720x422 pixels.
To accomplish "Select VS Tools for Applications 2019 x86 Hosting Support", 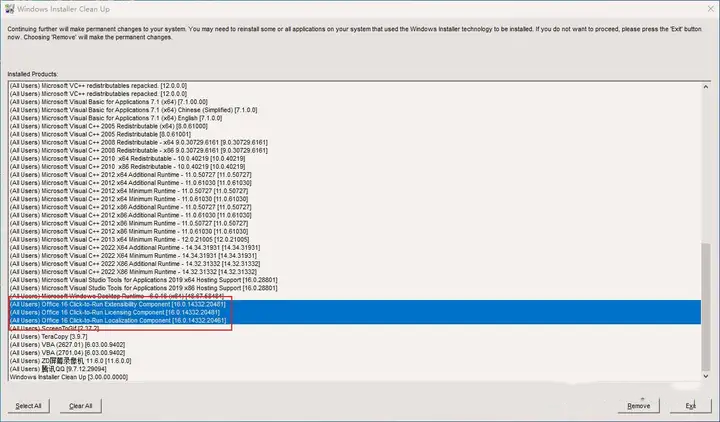I will (144, 288).
